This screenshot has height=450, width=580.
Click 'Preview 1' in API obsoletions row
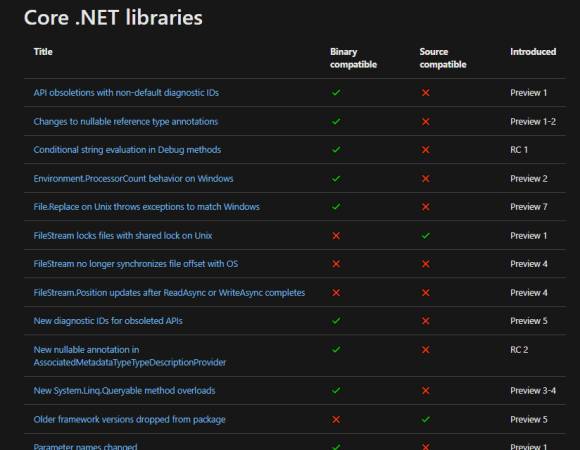[528, 93]
